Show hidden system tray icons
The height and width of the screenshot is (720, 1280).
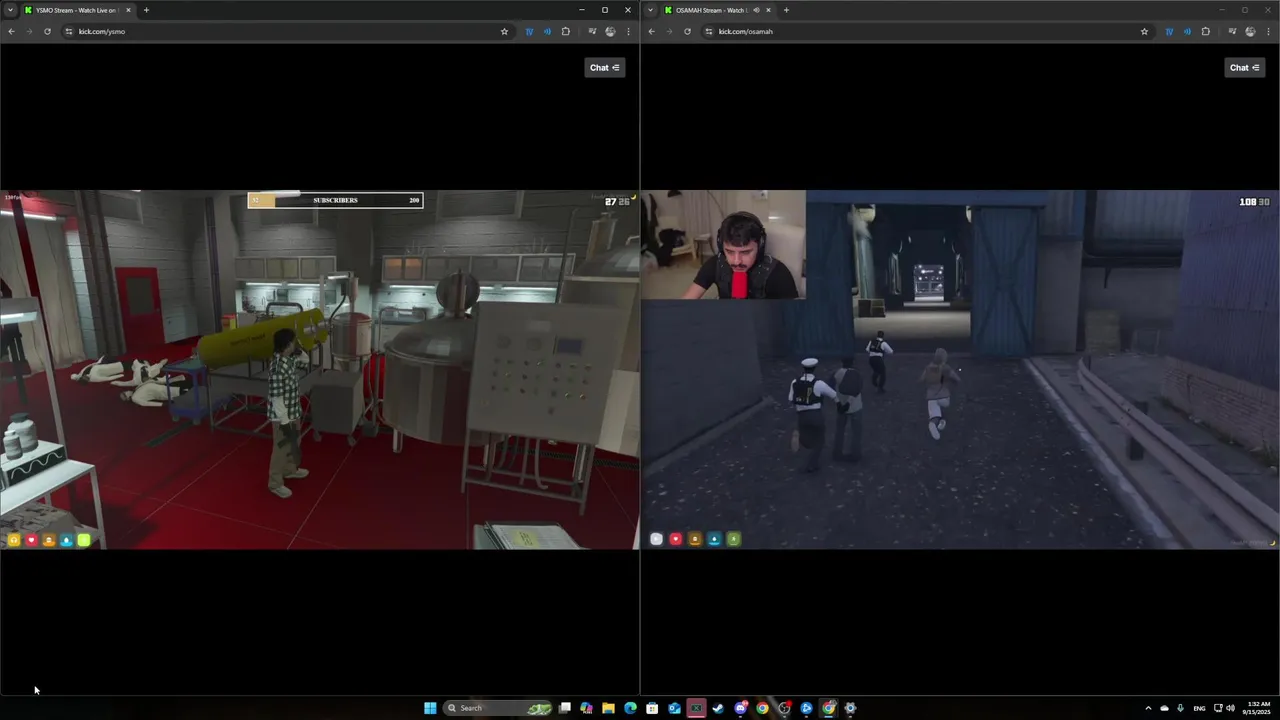click(1148, 708)
